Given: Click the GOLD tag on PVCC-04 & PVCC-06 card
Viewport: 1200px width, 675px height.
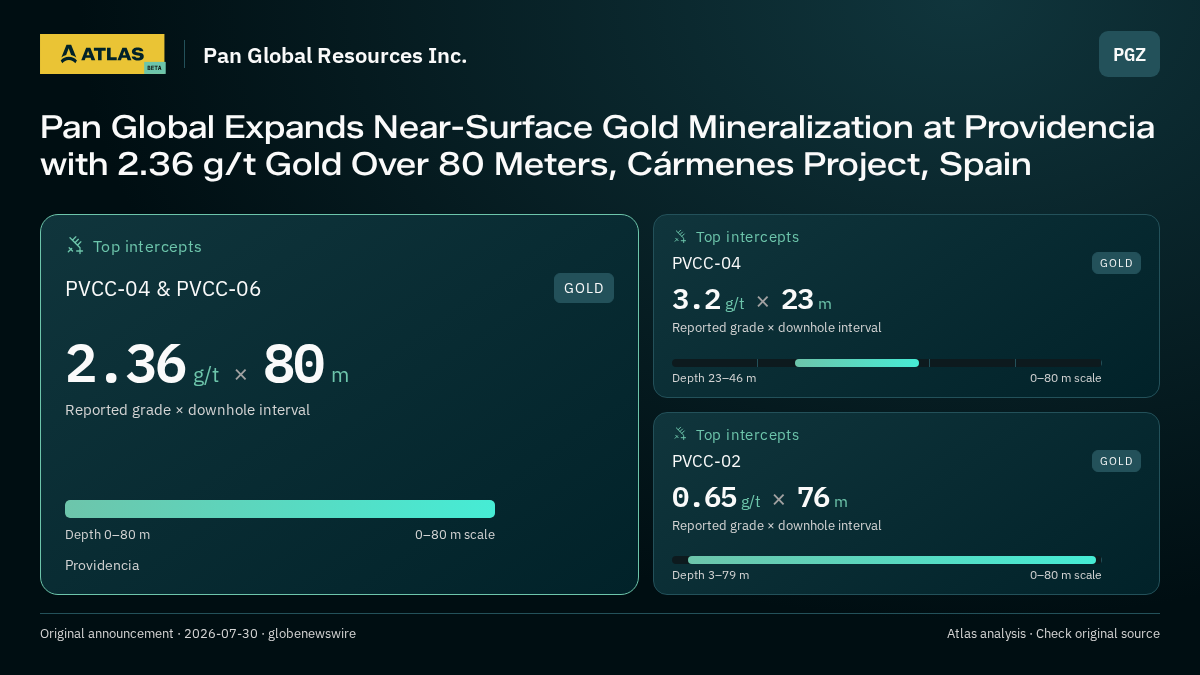Looking at the screenshot, I should point(584,288).
